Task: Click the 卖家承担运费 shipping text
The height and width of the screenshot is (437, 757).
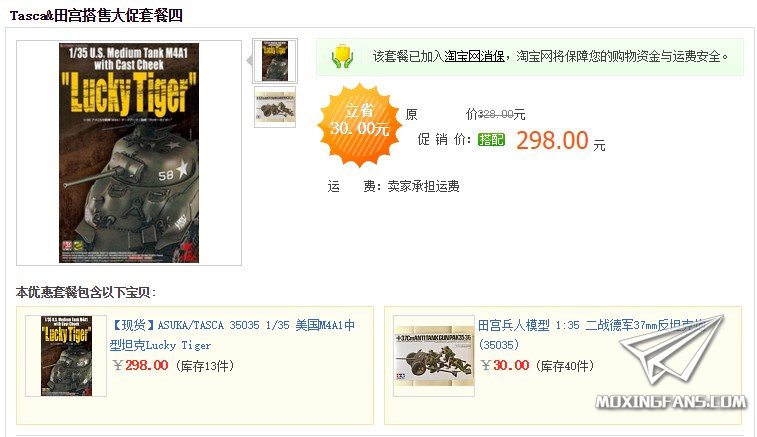Action: (423, 186)
